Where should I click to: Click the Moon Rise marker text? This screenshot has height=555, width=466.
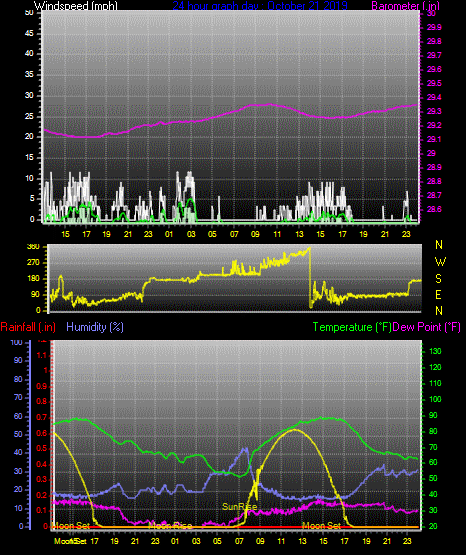point(170,525)
